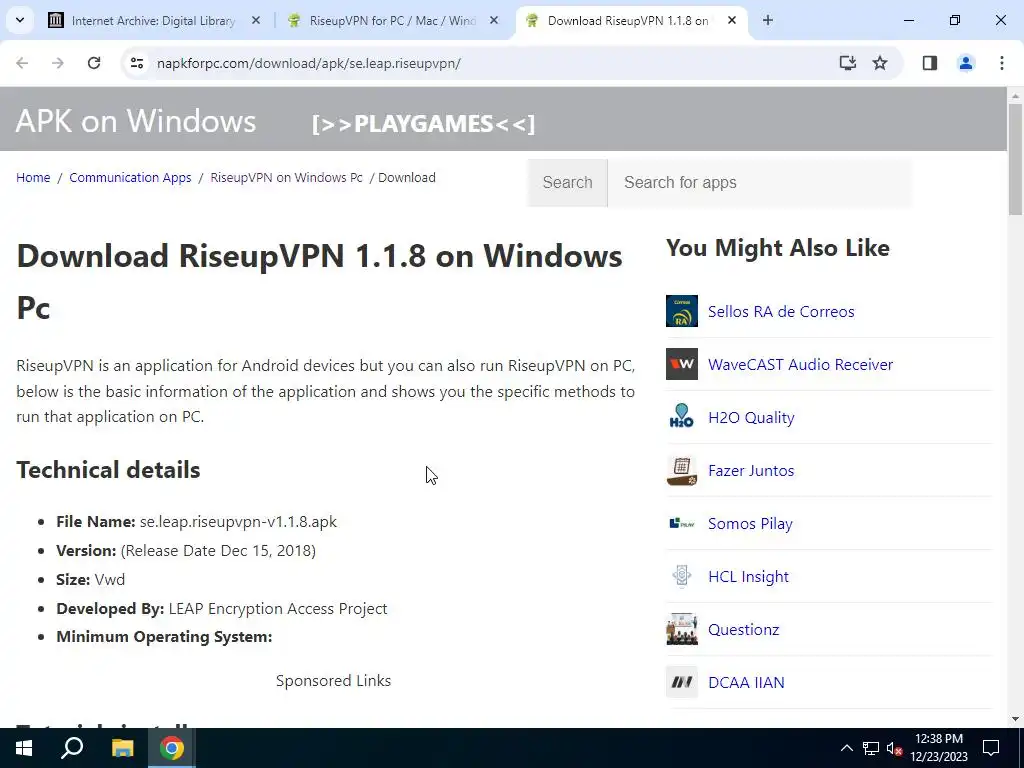Click the Search button
Screen dimensions: 1024x768
[x=568, y=182]
